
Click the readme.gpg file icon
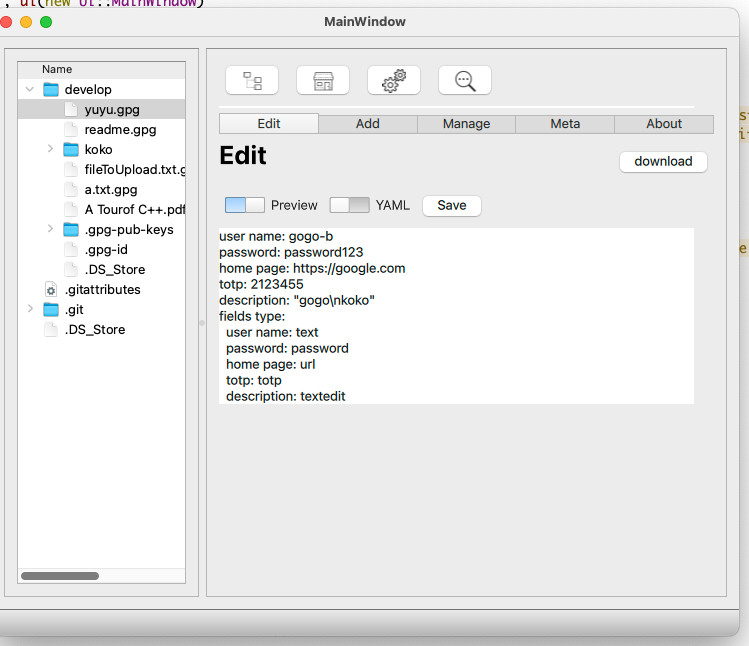click(71, 129)
